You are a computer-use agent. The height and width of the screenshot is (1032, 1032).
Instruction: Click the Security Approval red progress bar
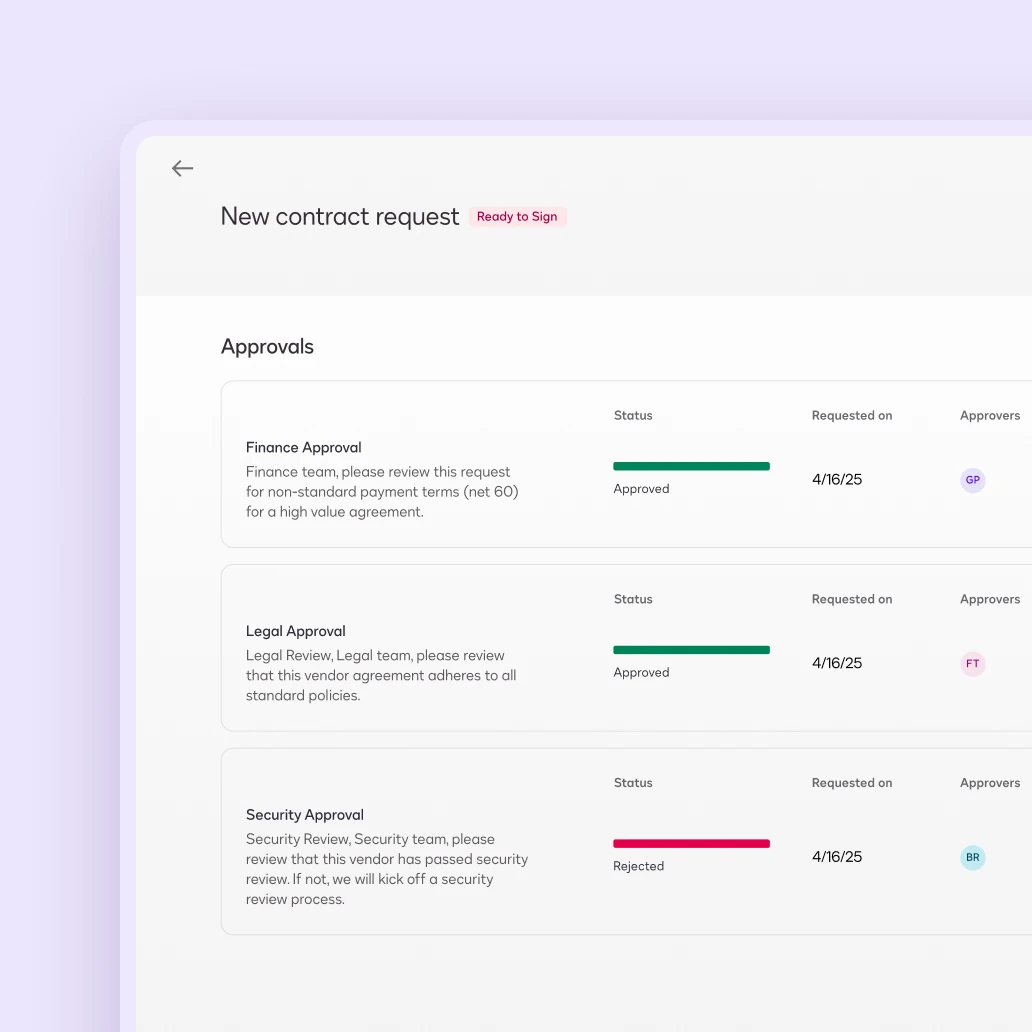tap(691, 843)
